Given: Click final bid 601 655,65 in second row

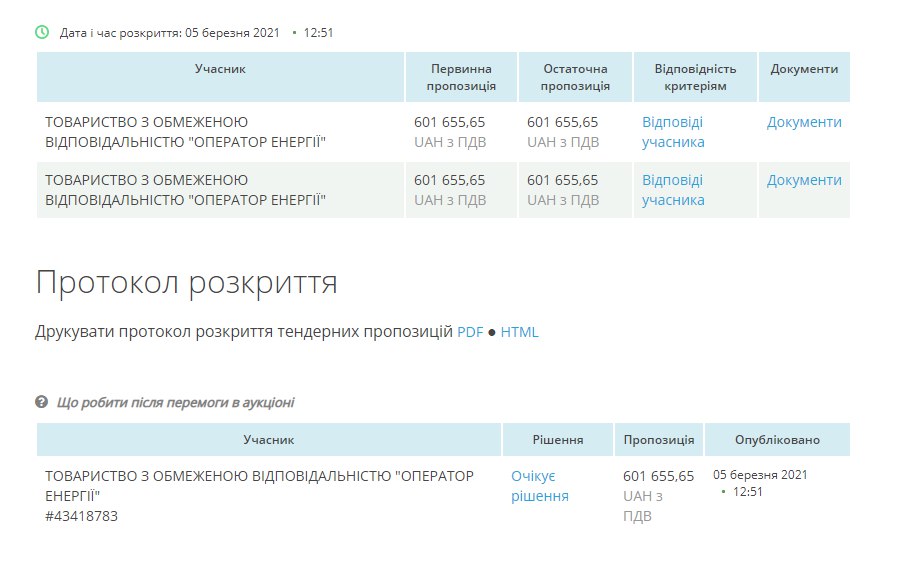Looking at the screenshot, I should click(563, 180).
